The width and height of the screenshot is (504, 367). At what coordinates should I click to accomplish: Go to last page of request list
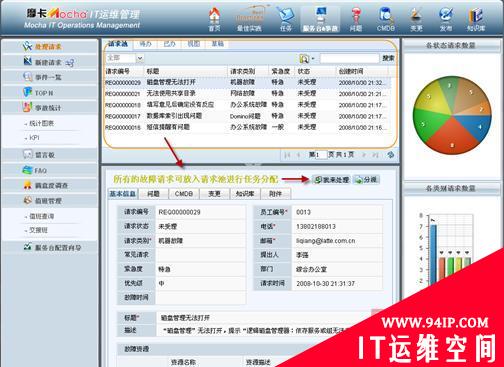(x=375, y=155)
